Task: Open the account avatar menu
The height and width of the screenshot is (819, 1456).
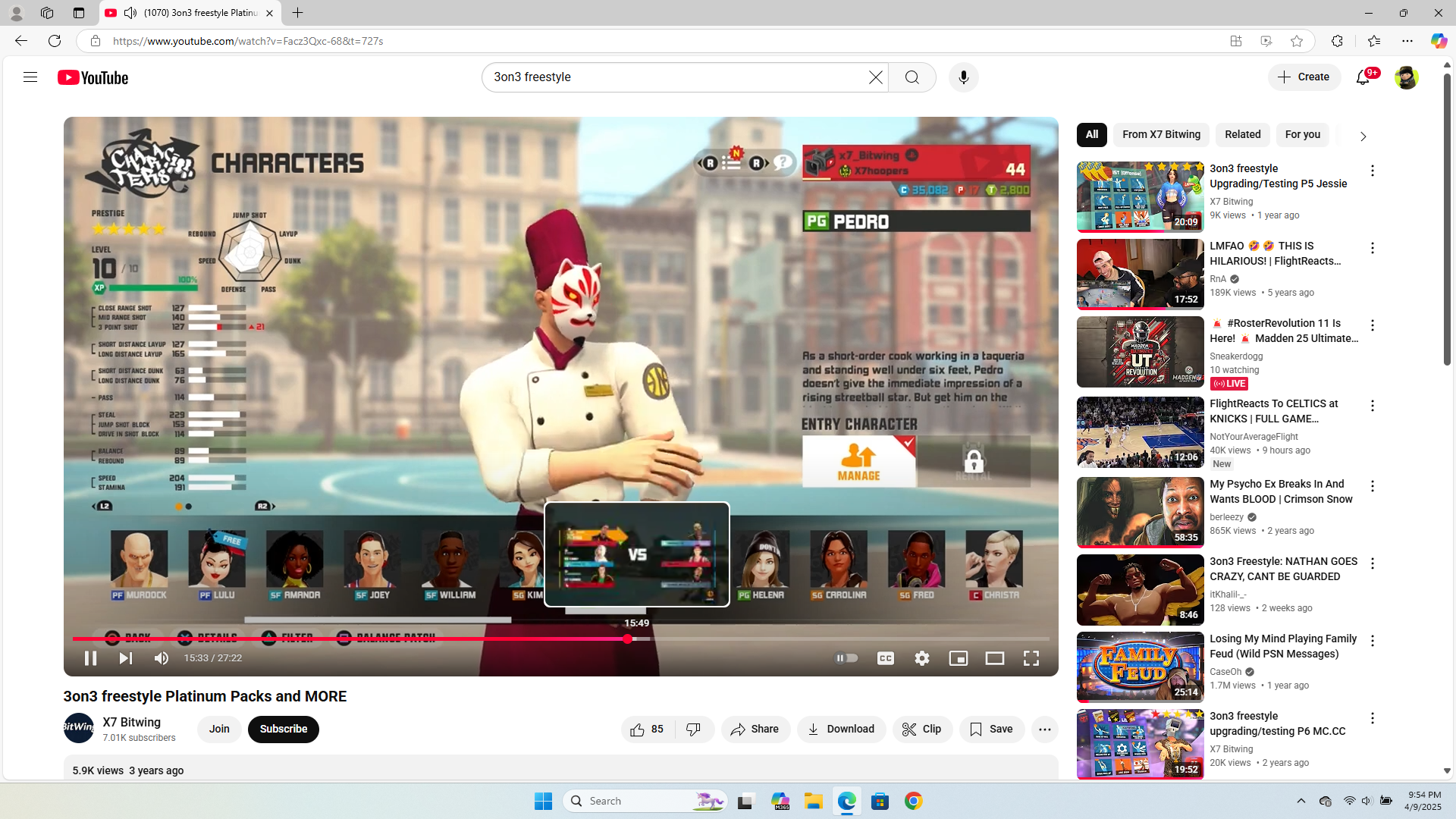Action: [x=1406, y=77]
